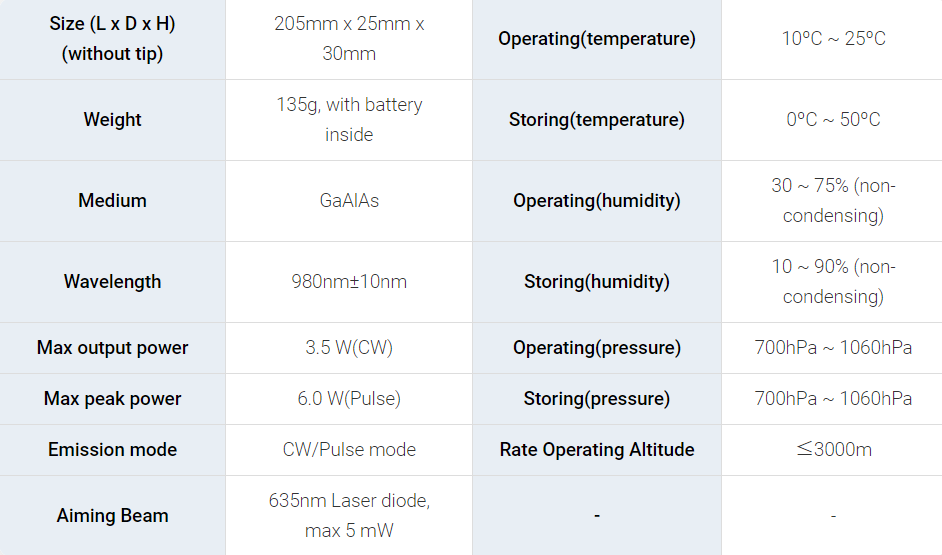This screenshot has height=555, width=942.
Task: Click the Rate Operating Altitude label
Action: coord(596,450)
